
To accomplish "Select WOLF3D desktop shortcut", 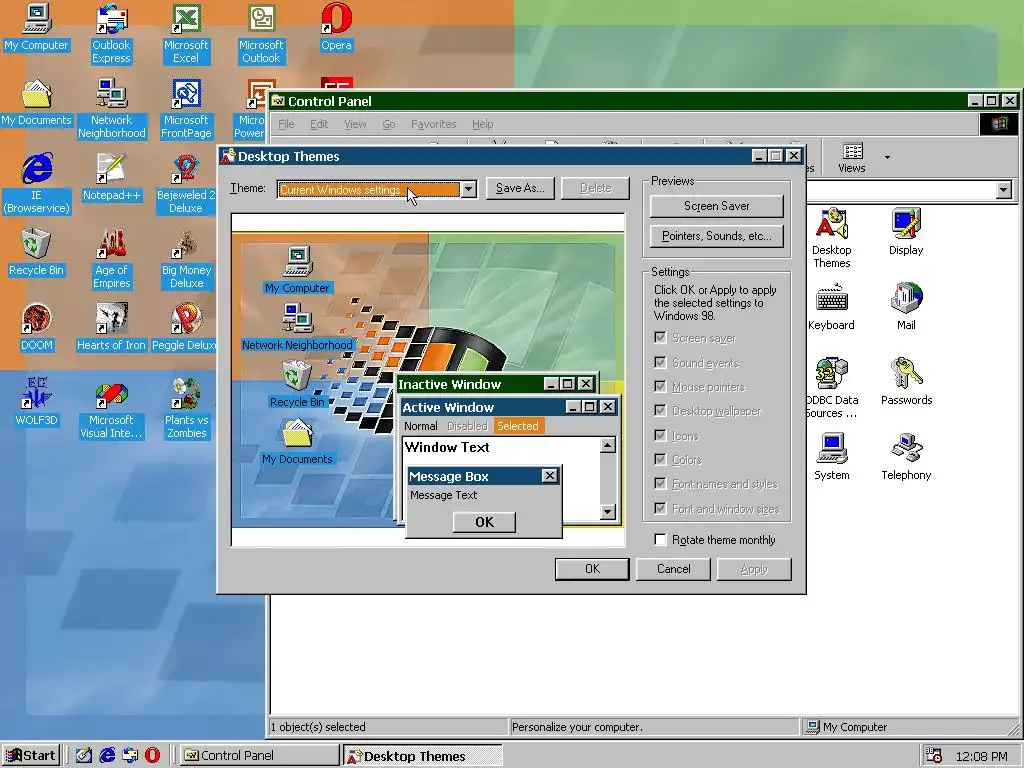I will [37, 402].
